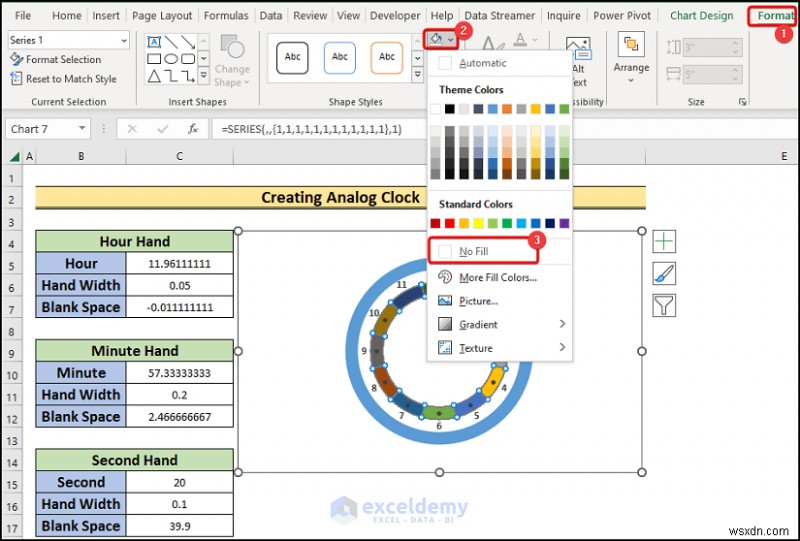Click the Alt Text button
This screenshot has height=541, width=800.
point(579,61)
